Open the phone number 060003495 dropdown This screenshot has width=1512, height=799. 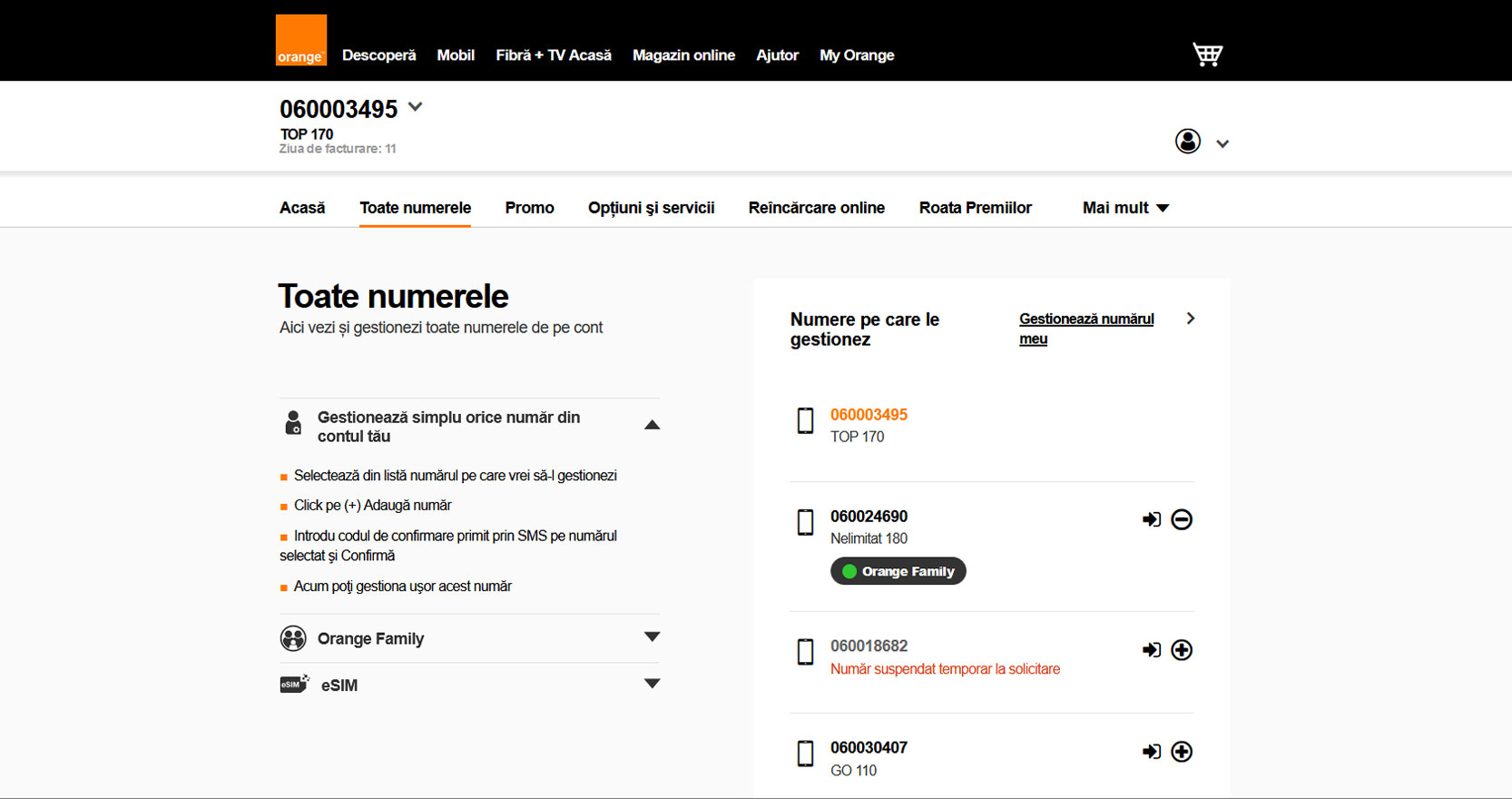coord(416,107)
